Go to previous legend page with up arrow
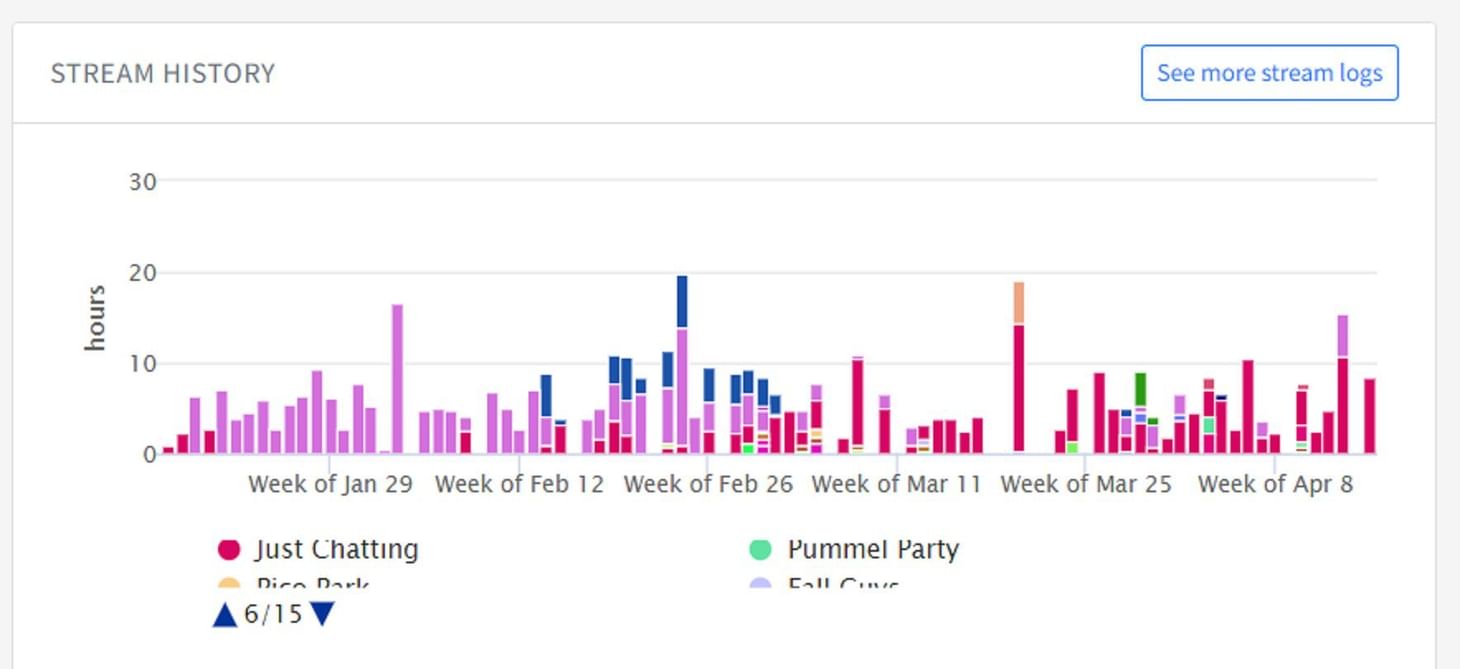 (x=225, y=614)
